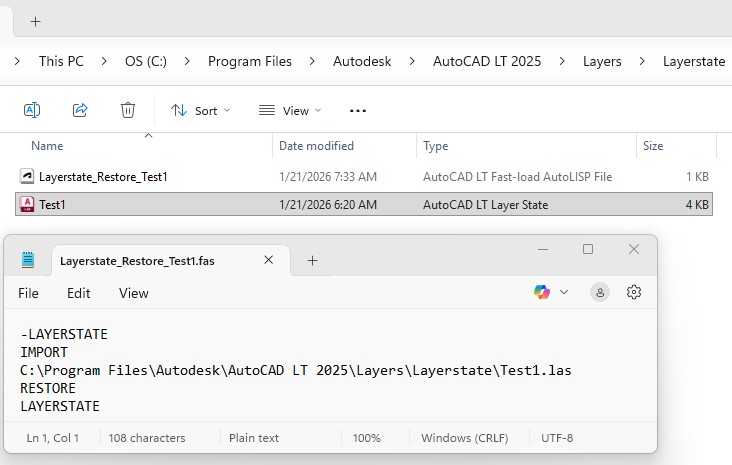Click the 100% zoom level indicator
Screen dimensions: 732x465
[x=366, y=438]
